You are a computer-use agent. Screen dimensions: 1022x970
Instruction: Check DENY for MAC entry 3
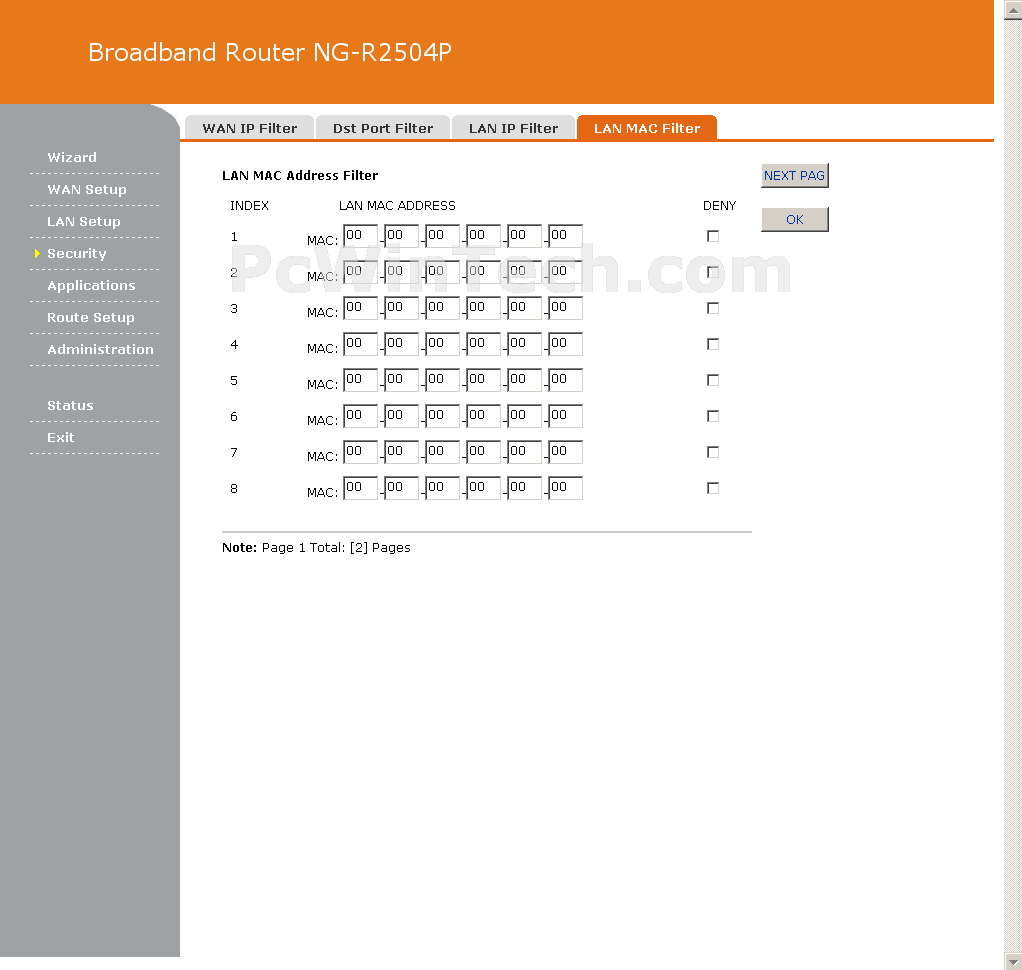(713, 308)
